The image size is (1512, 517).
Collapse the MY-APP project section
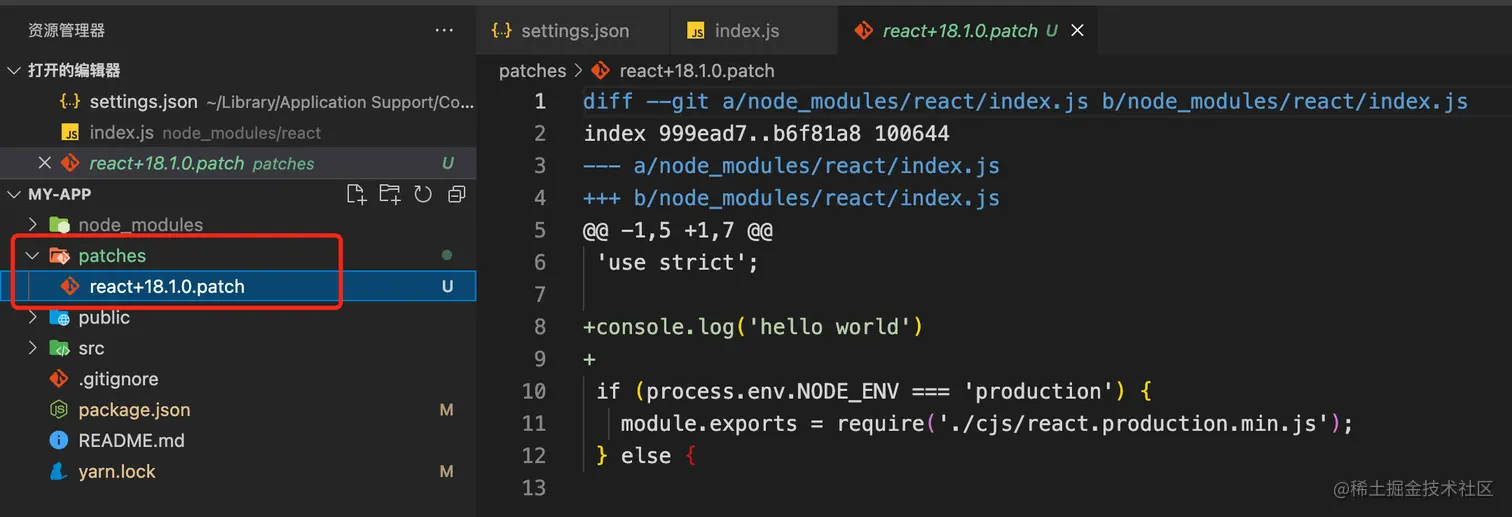click(14, 194)
